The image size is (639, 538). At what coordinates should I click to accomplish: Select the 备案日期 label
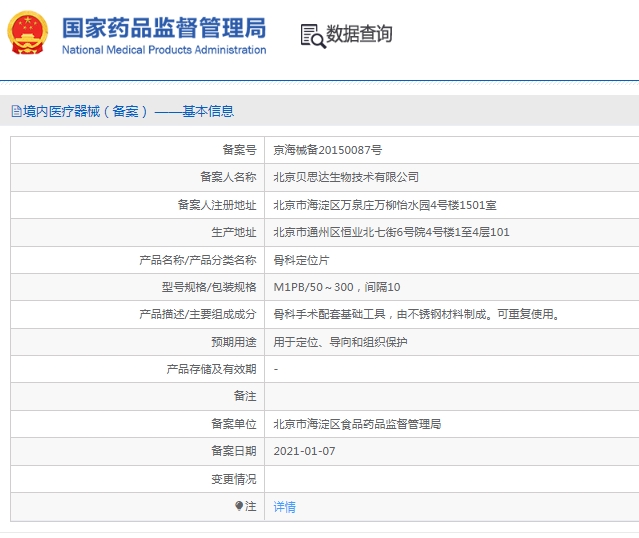(x=234, y=451)
